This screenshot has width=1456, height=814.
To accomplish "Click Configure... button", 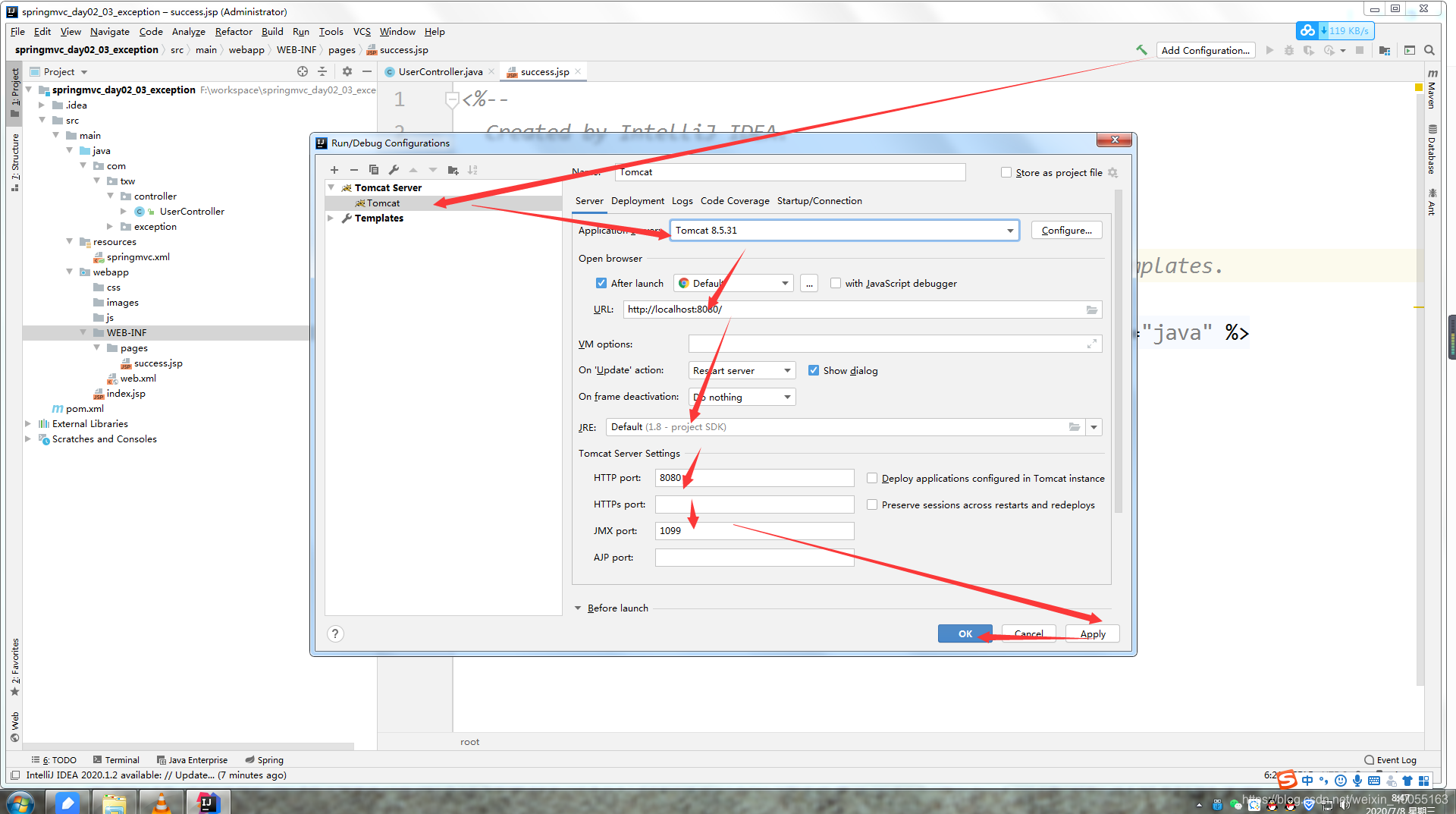I will pyautogui.click(x=1067, y=231).
